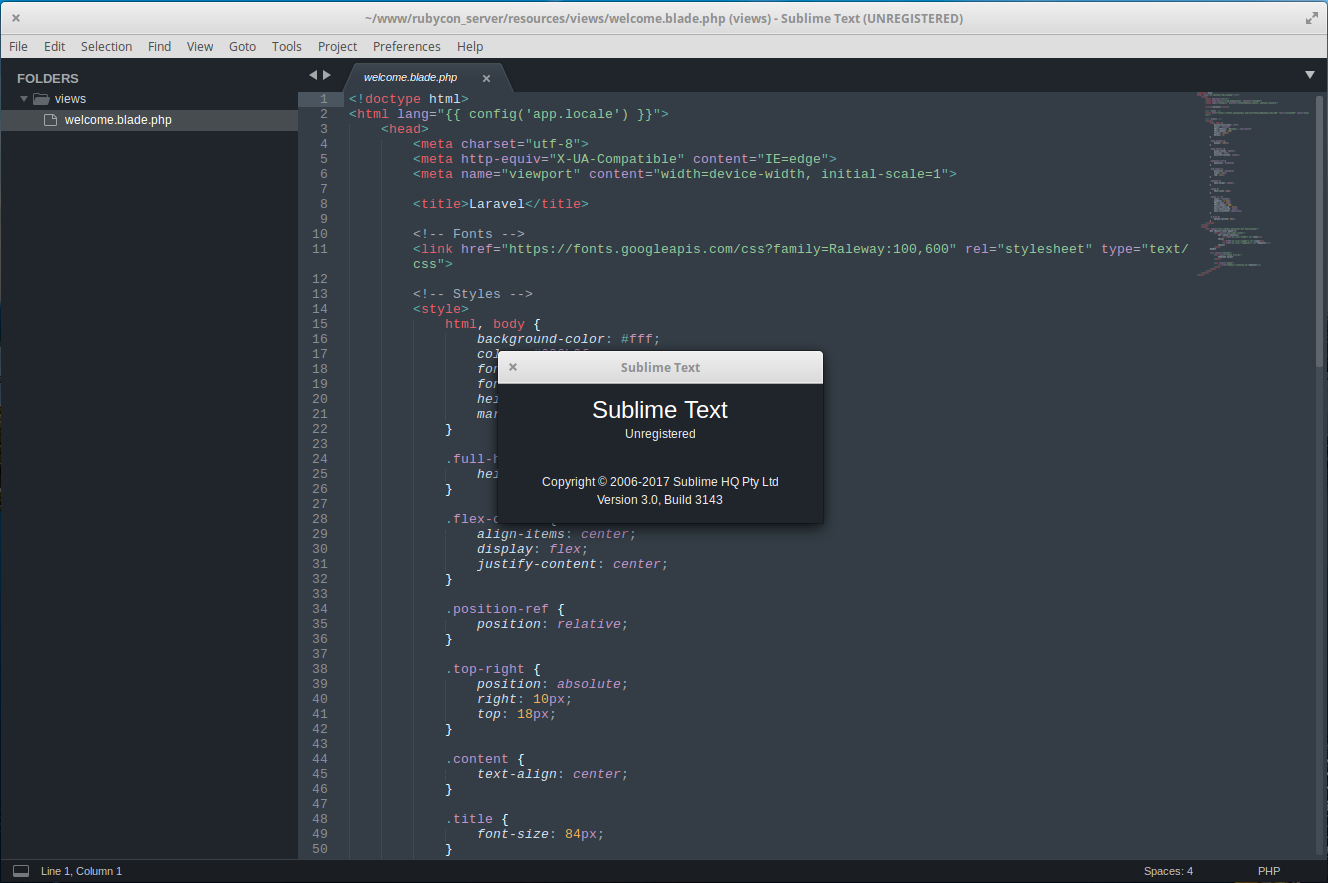Click the welcome.blade.php file icon in sidebar
This screenshot has height=883, width=1328.
coord(51,119)
